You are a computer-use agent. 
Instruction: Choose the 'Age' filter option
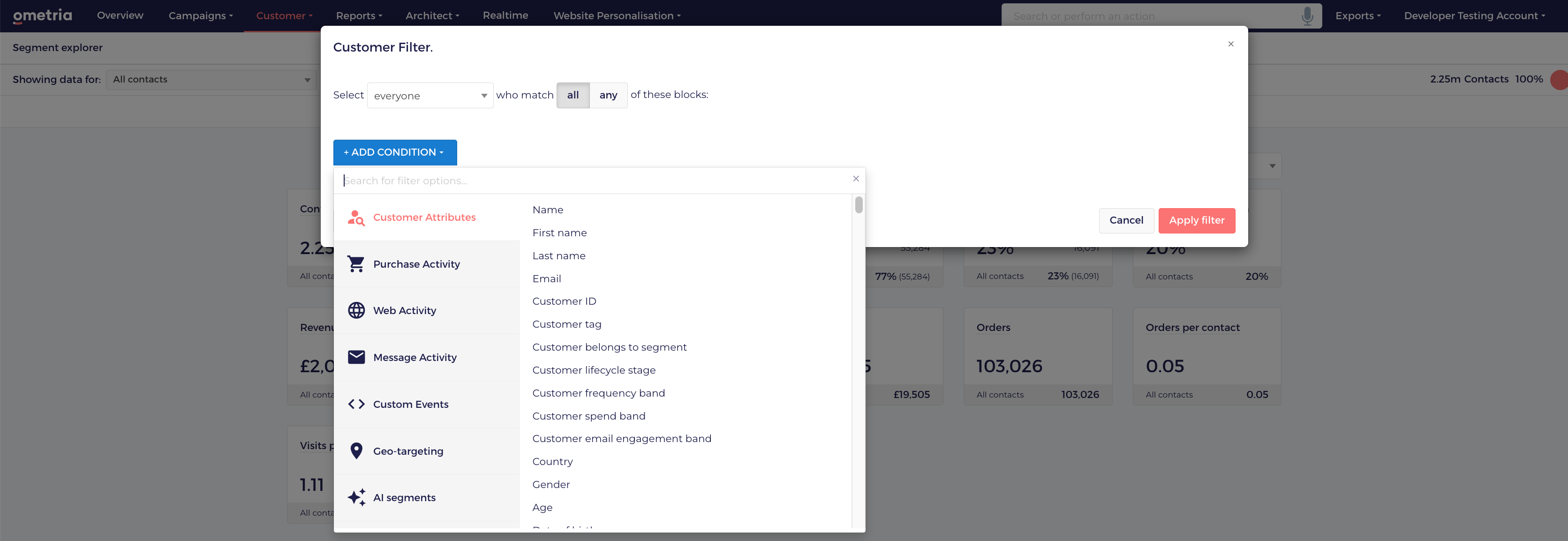(x=543, y=508)
